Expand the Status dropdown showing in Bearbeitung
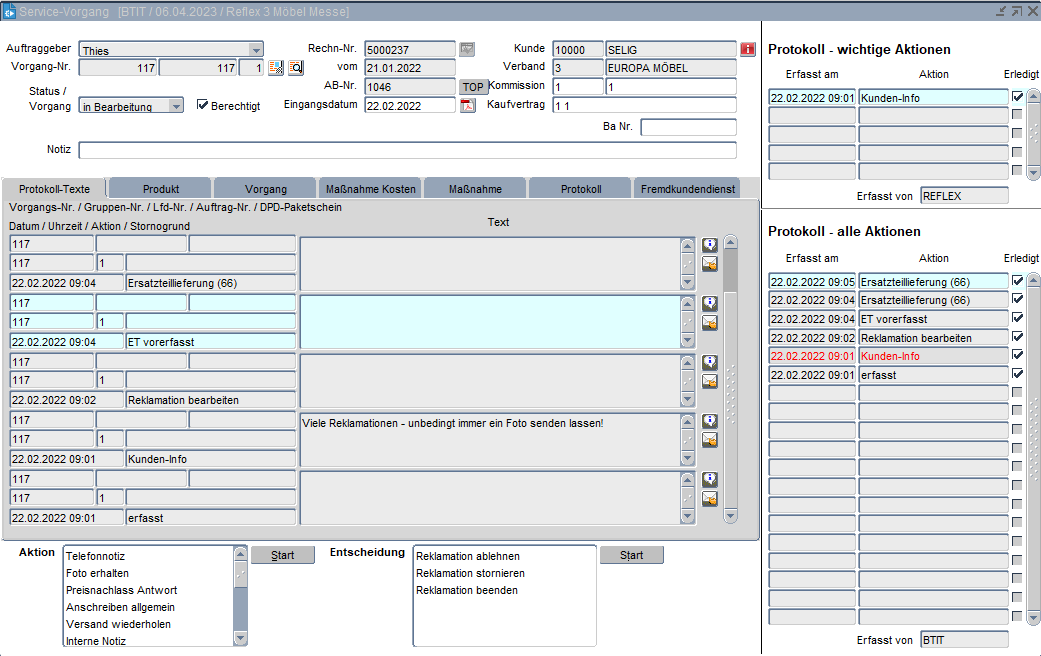Image resolution: width=1041 pixels, height=656 pixels. click(x=176, y=106)
